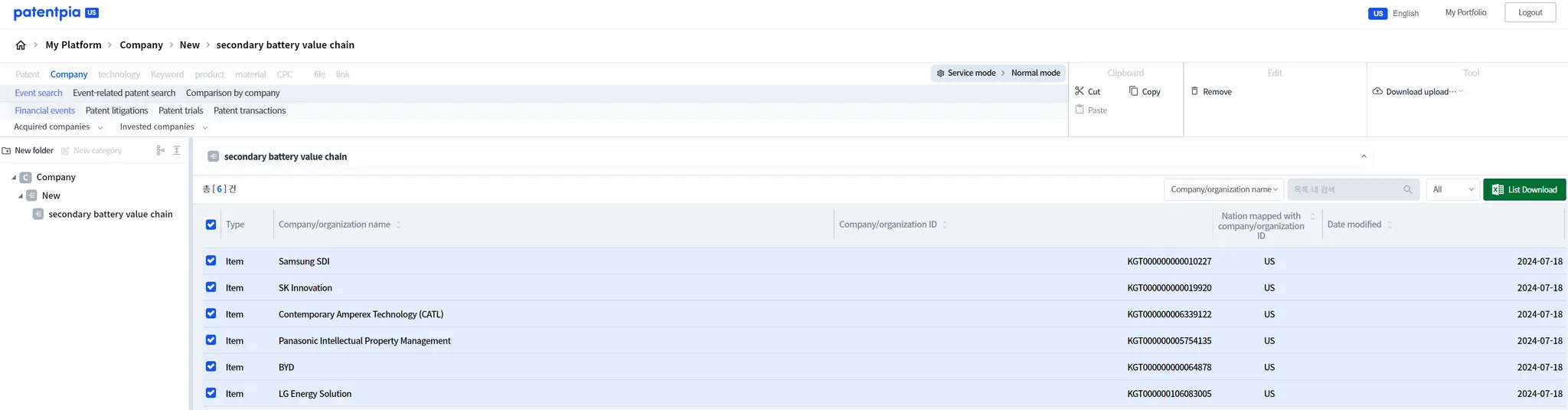Toggle the select-all header checkbox

(211, 225)
